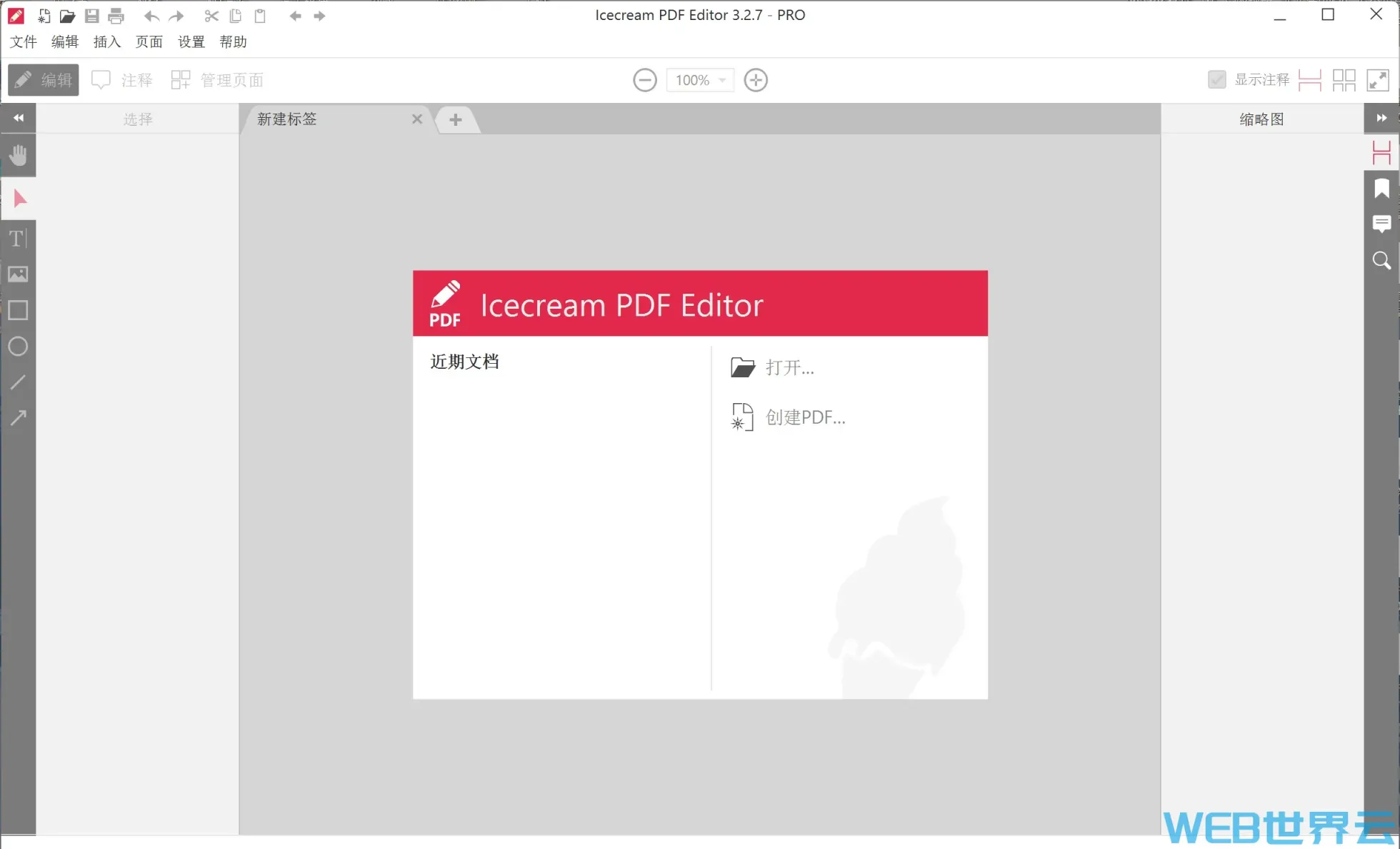Viewport: 1400px width, 849px height.
Task: Select the Text tool
Action: click(18, 238)
